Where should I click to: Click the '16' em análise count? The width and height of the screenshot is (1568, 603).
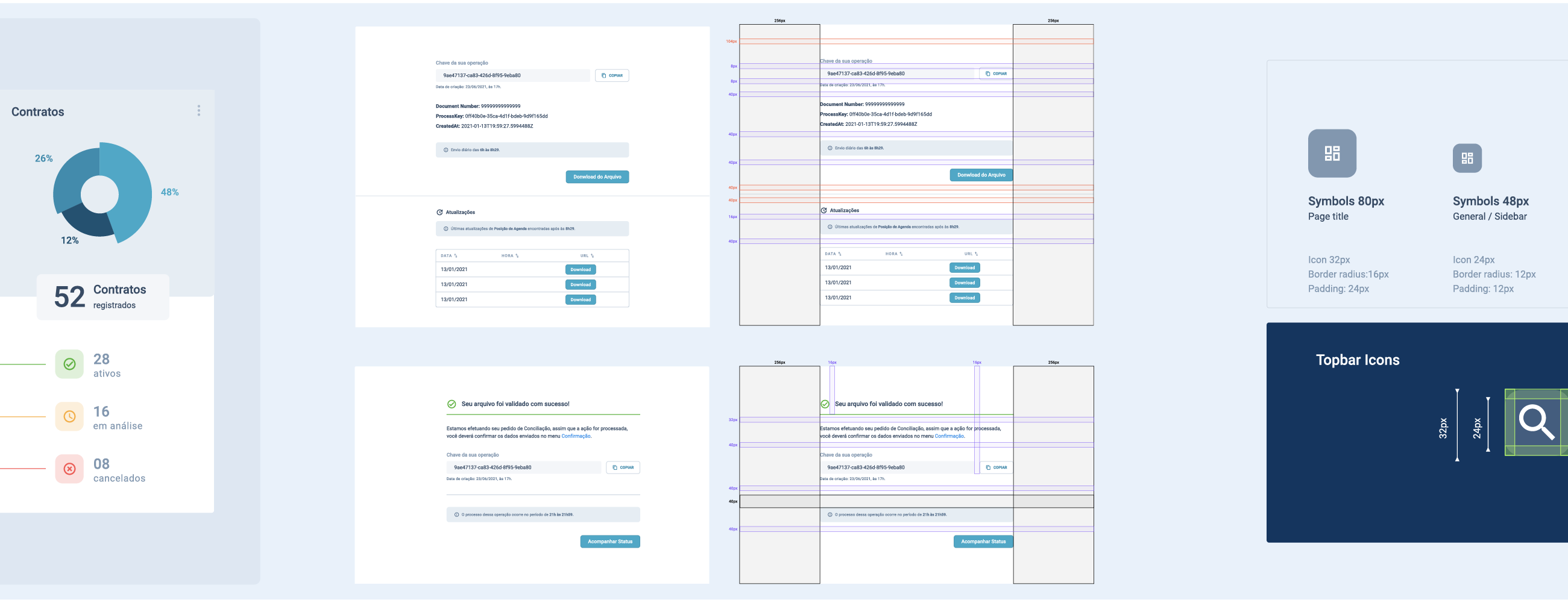(101, 411)
